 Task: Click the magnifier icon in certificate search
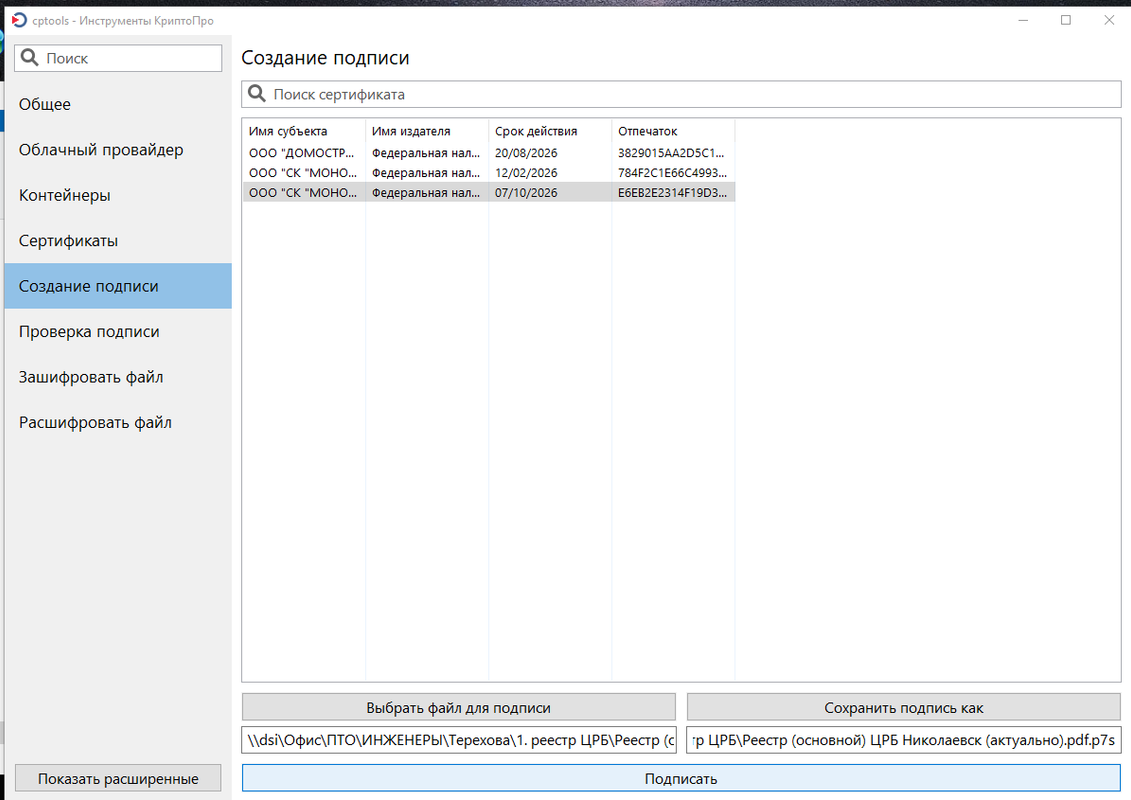click(x=257, y=94)
